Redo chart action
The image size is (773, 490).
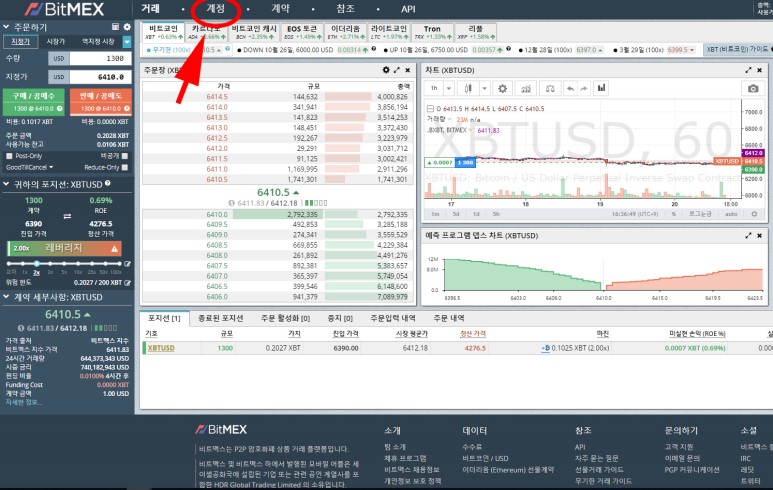click(x=584, y=88)
